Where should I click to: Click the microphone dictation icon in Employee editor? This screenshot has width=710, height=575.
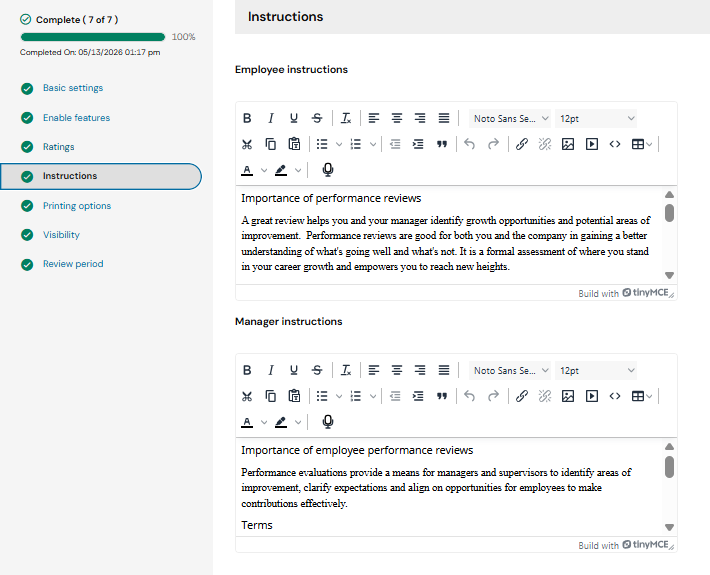tap(328, 170)
